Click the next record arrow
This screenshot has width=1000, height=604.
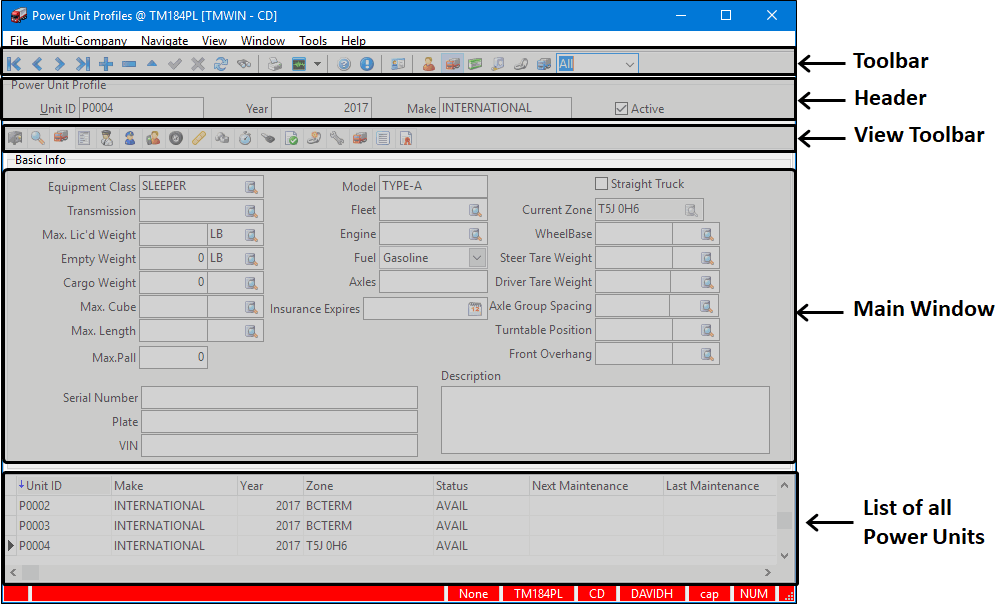click(x=60, y=64)
